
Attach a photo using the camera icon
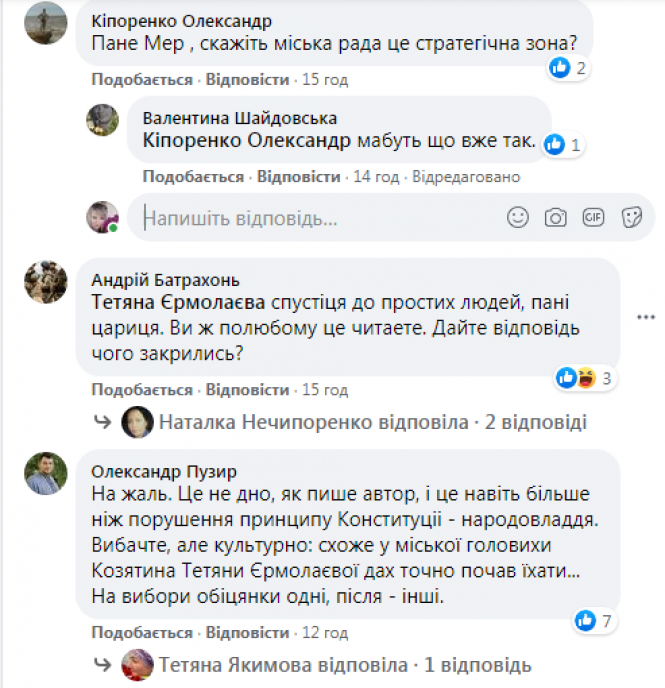pos(556,216)
